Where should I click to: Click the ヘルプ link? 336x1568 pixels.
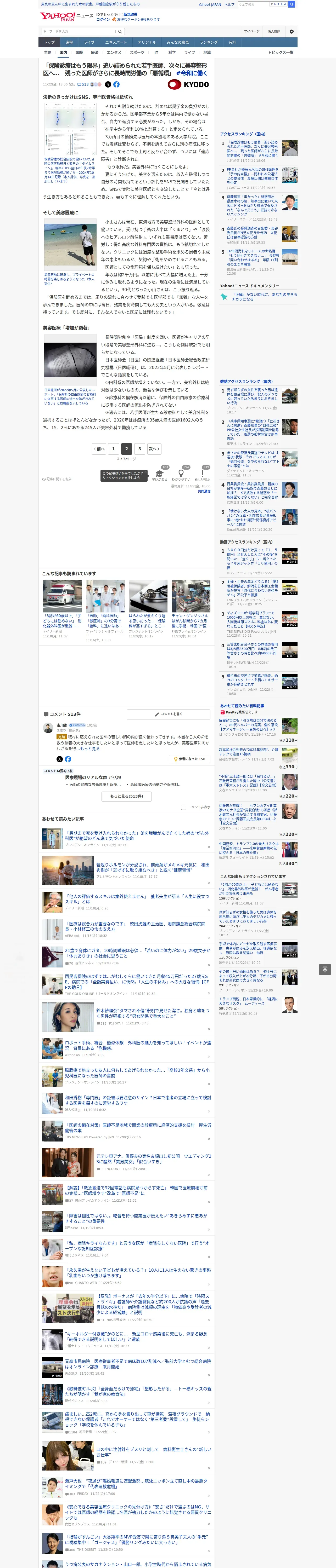pyautogui.click(x=229, y=4)
